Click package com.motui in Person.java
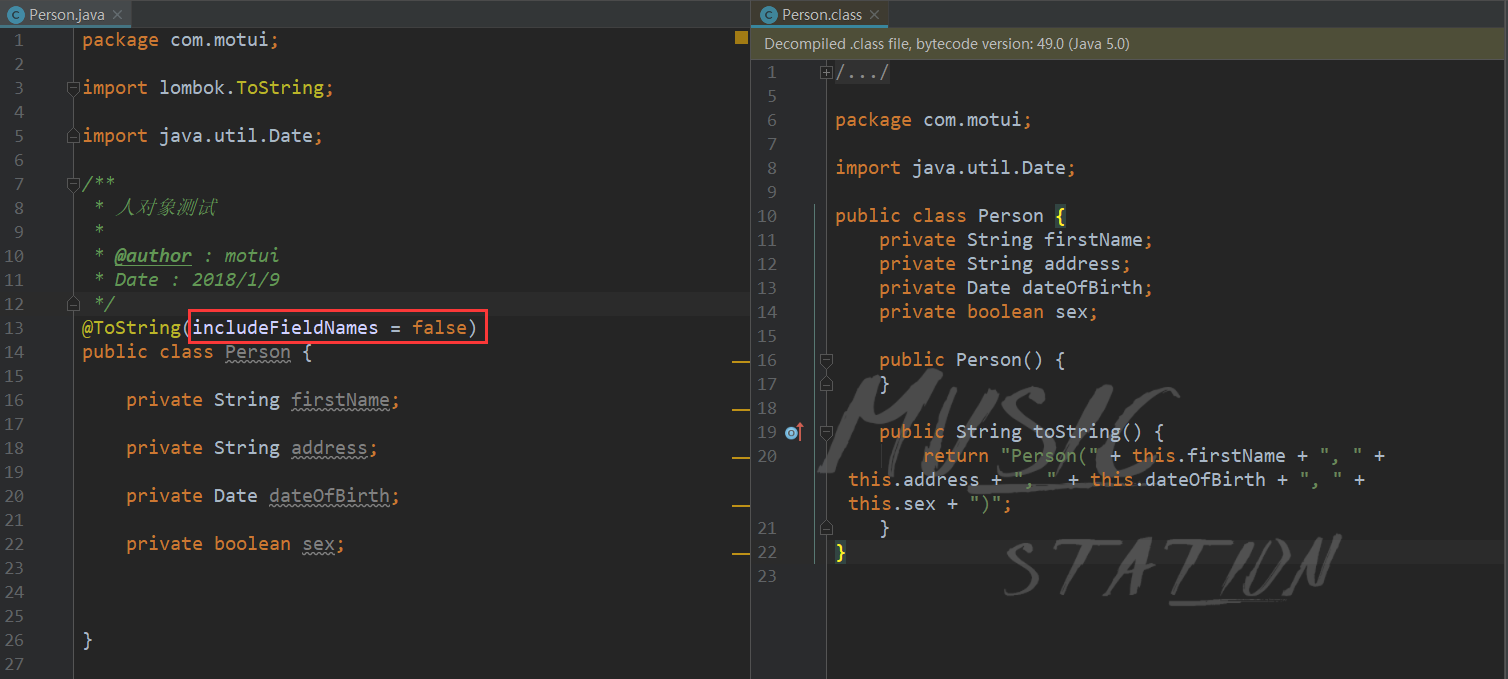Screen dimensions: 1508x679 180,40
